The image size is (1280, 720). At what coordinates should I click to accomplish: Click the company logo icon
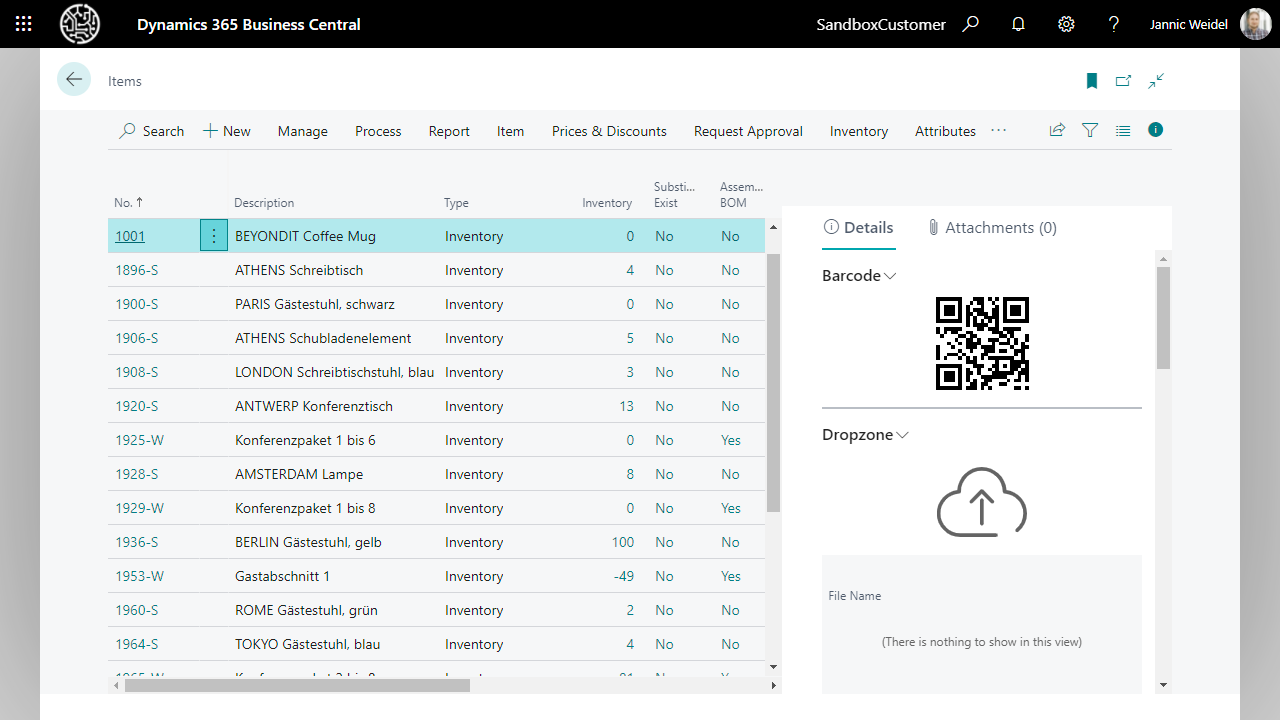click(80, 24)
